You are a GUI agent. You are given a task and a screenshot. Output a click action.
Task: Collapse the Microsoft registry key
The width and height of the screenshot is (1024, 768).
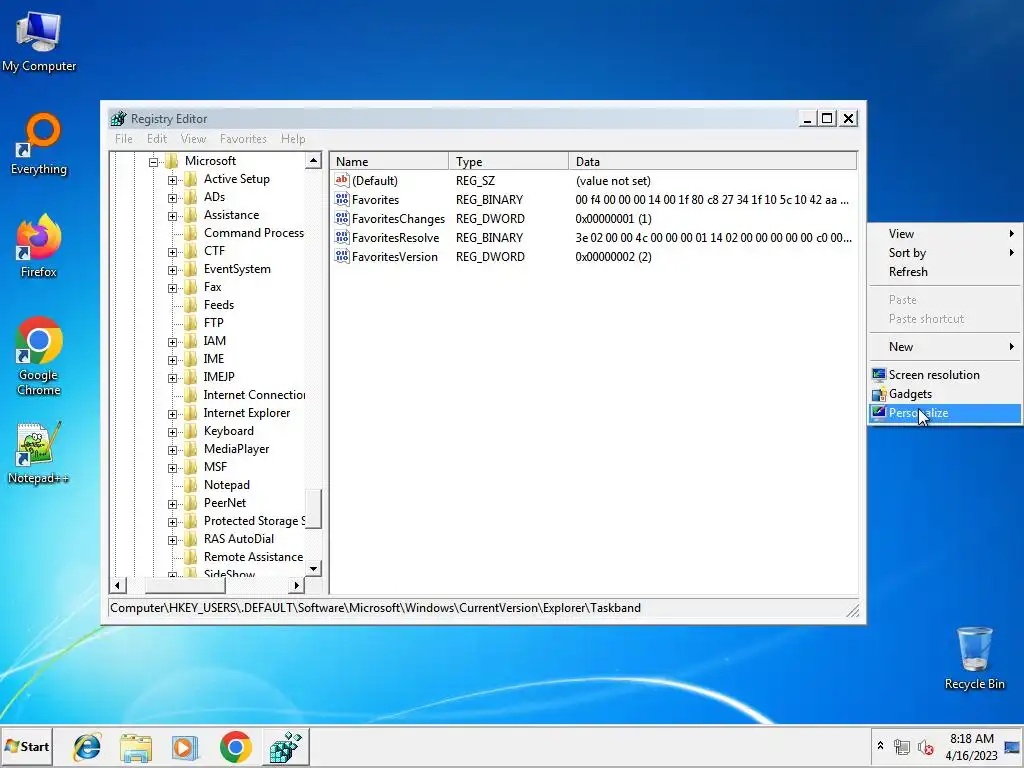coord(153,161)
